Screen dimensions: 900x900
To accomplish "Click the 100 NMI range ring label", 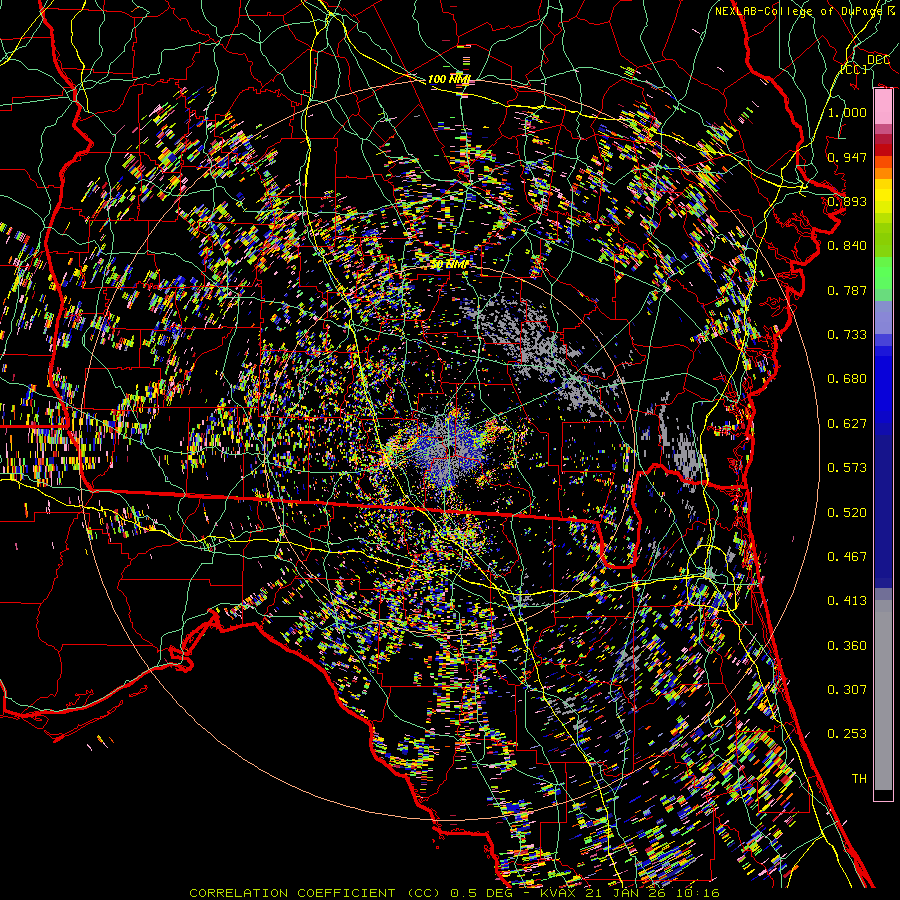I will point(448,79).
